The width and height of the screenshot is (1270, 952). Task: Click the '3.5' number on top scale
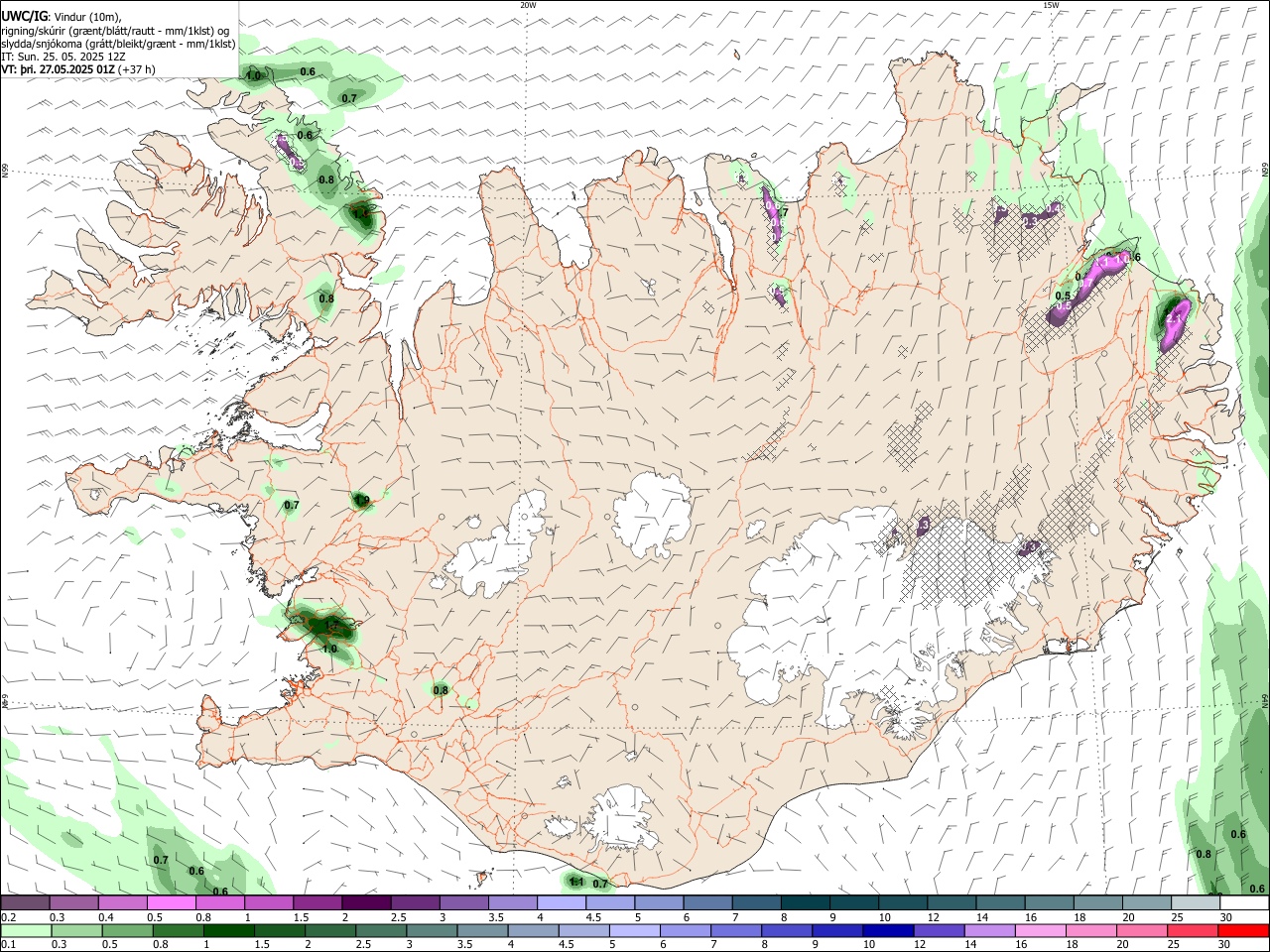(495, 918)
